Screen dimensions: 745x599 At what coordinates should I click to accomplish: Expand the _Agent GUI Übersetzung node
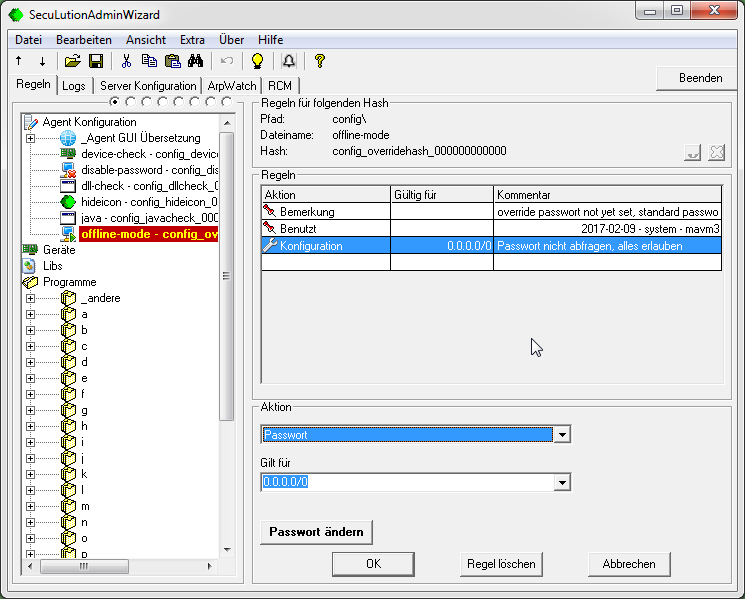30,138
